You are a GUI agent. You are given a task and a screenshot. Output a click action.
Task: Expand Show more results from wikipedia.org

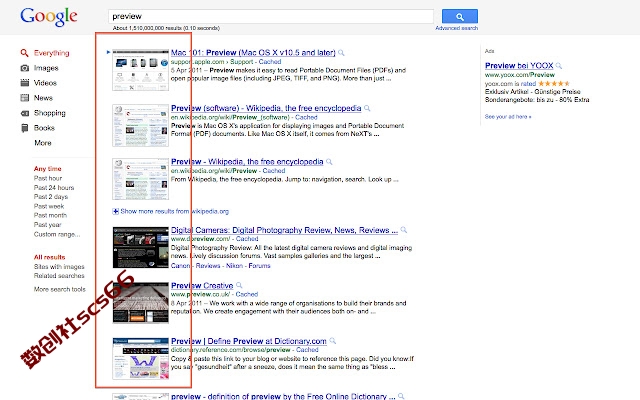coord(175,211)
